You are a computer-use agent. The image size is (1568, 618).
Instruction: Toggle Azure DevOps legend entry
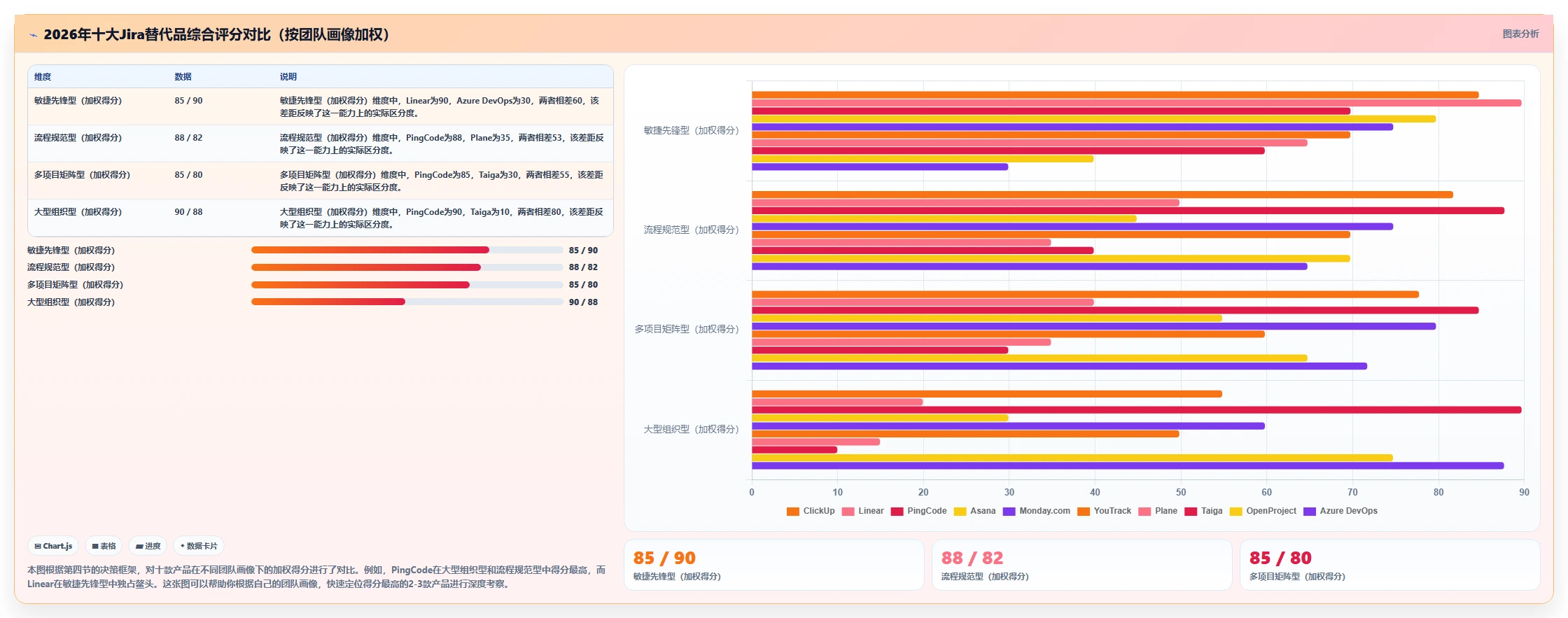pos(1340,511)
